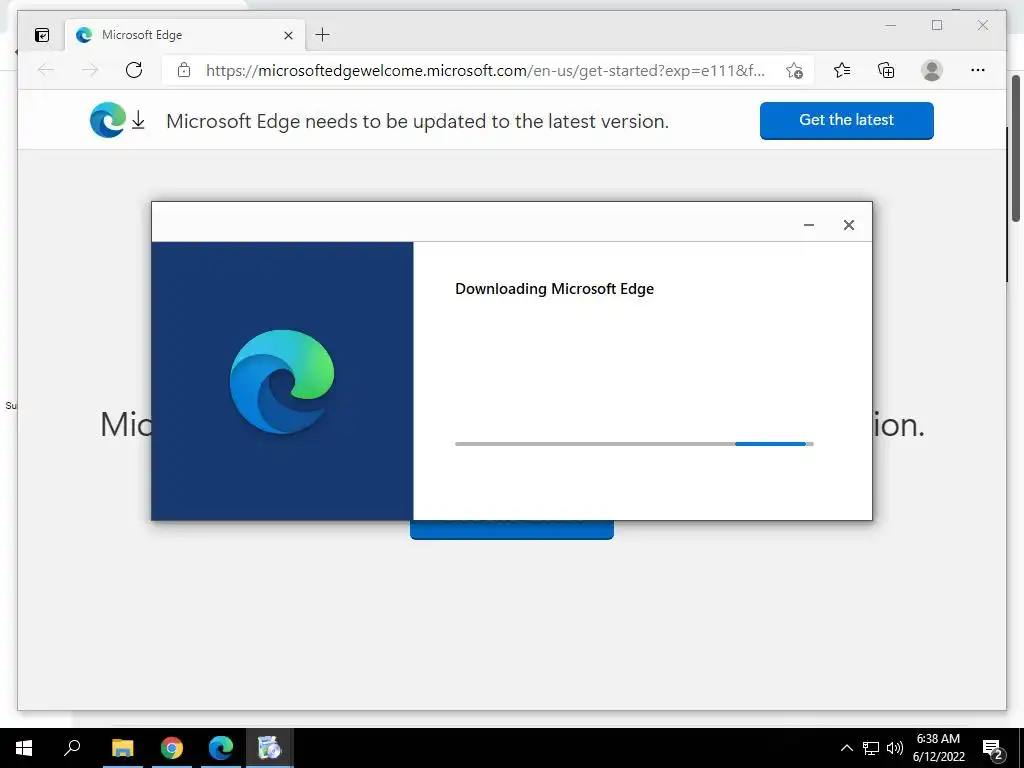
Task: Click the download progress bar
Action: [634, 444]
